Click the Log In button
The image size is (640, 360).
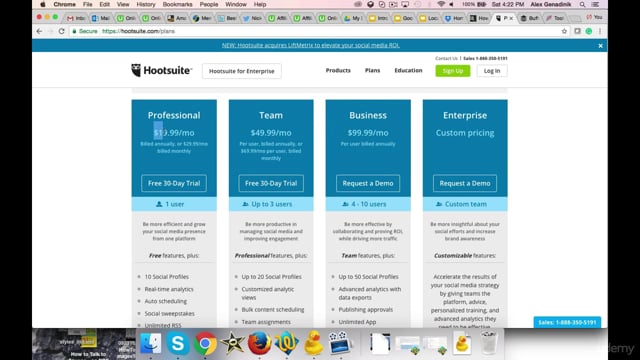point(492,71)
